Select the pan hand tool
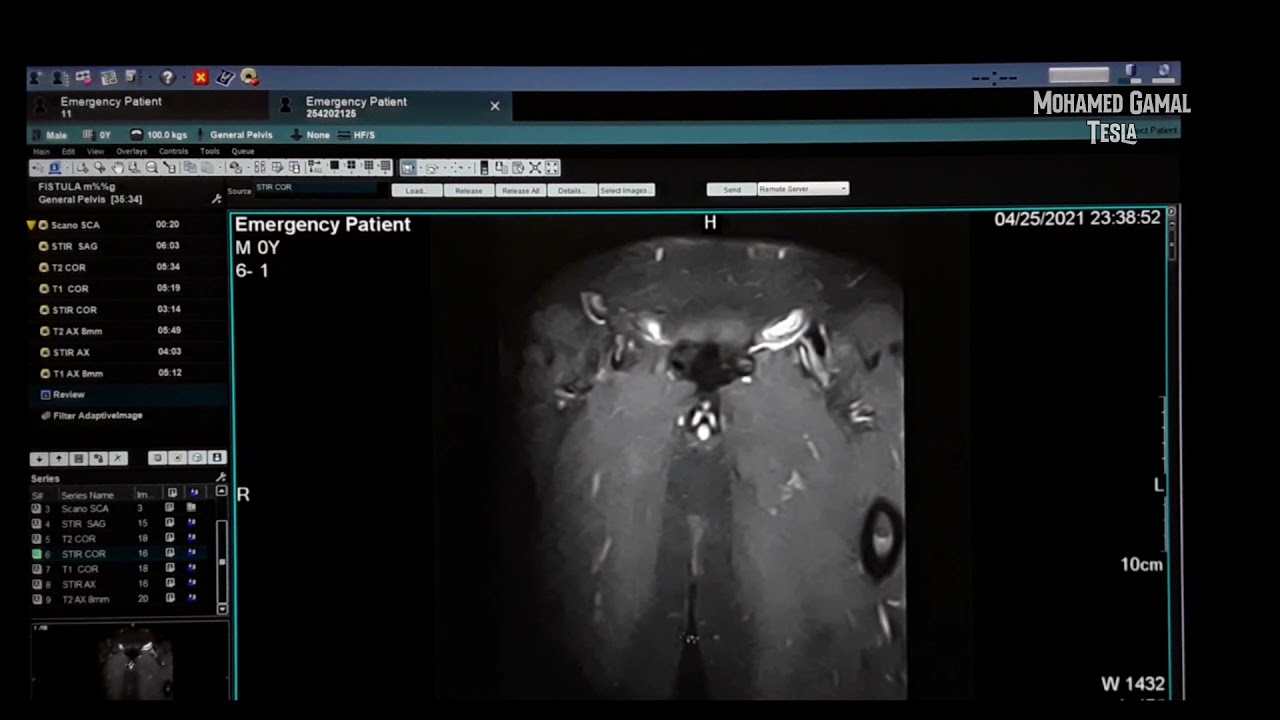 (117, 168)
